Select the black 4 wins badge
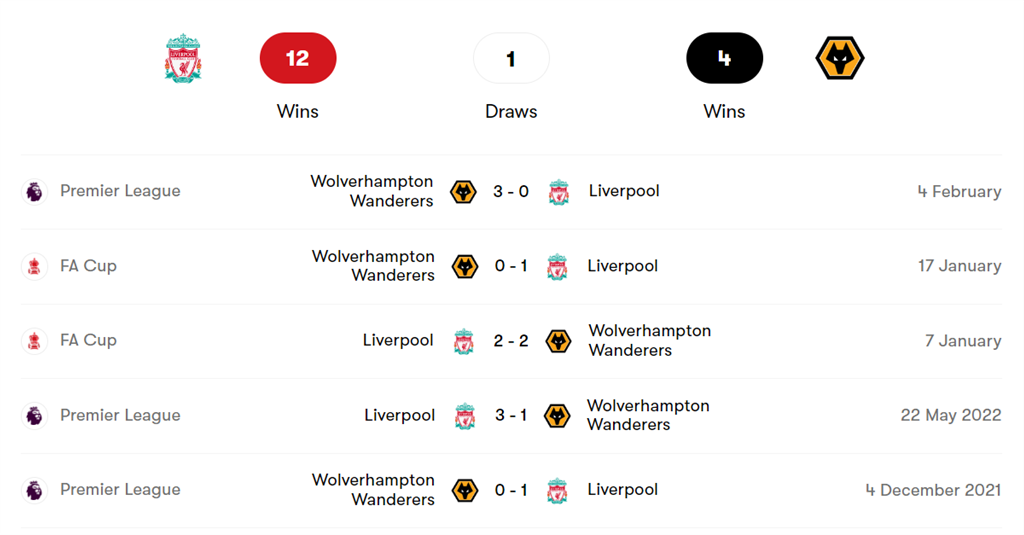1024x535 pixels. [x=724, y=58]
